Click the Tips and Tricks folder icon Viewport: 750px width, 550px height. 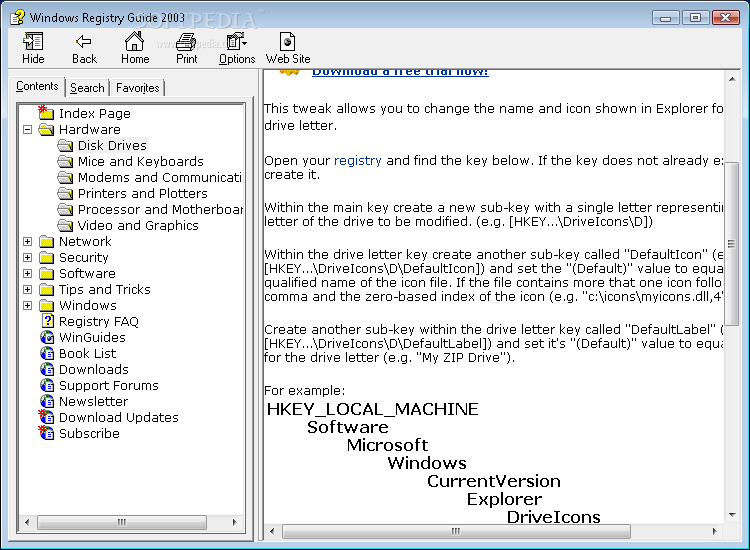[x=46, y=289]
